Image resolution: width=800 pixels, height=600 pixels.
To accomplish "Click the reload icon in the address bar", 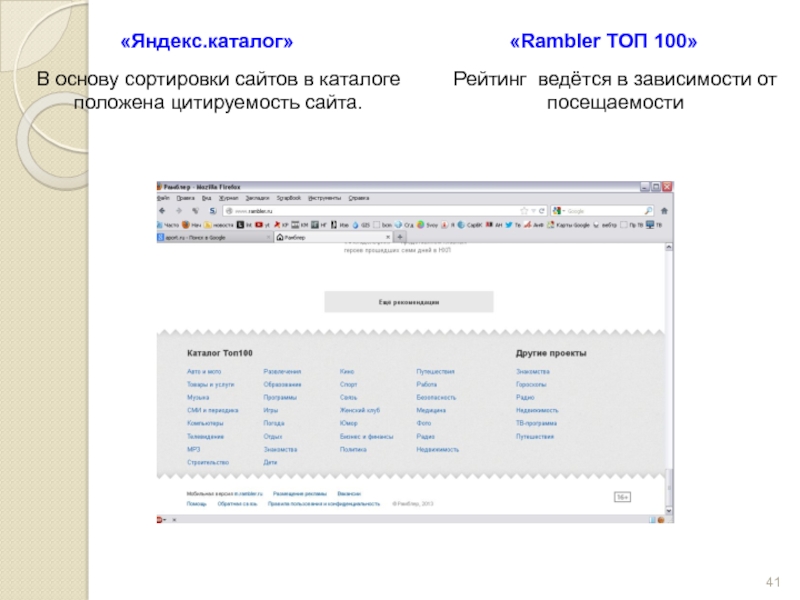I will click(541, 211).
